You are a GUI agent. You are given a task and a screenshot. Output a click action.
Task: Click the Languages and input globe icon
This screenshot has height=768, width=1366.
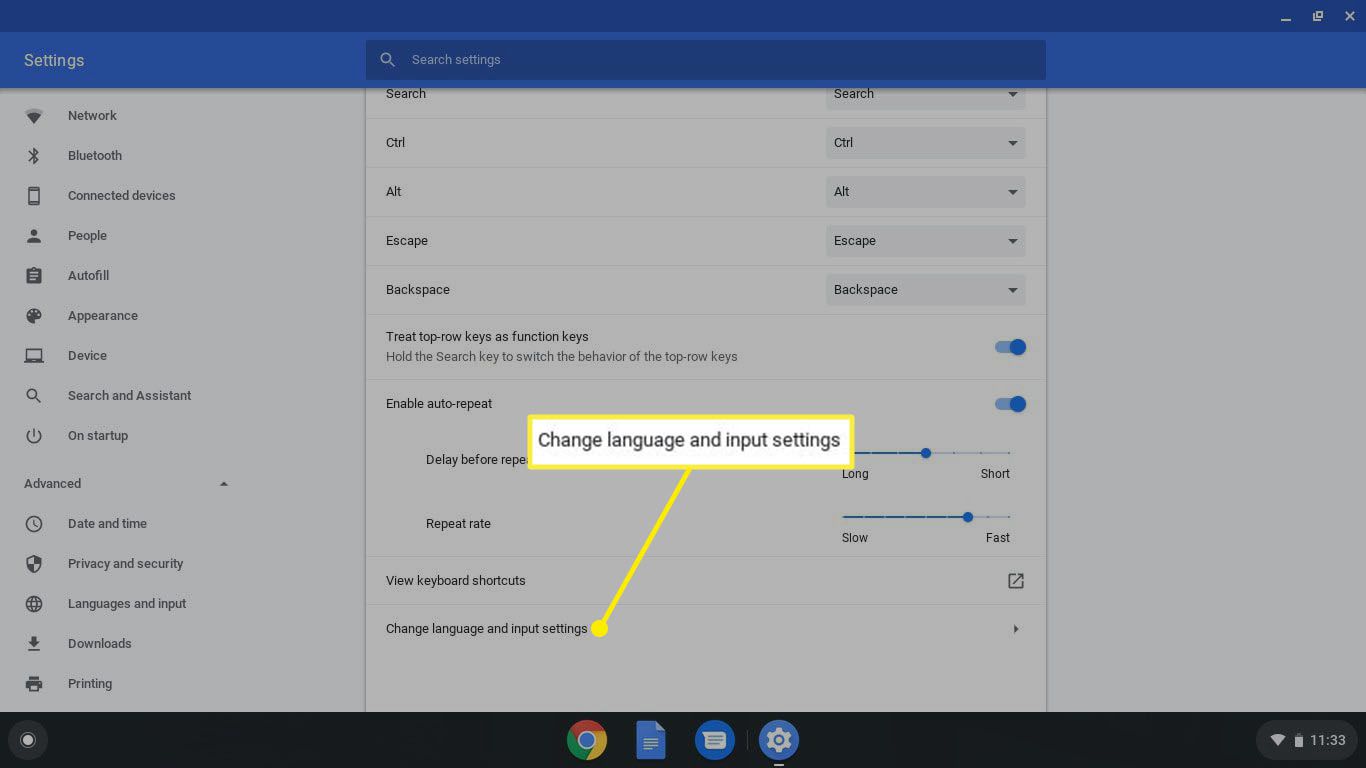34,604
